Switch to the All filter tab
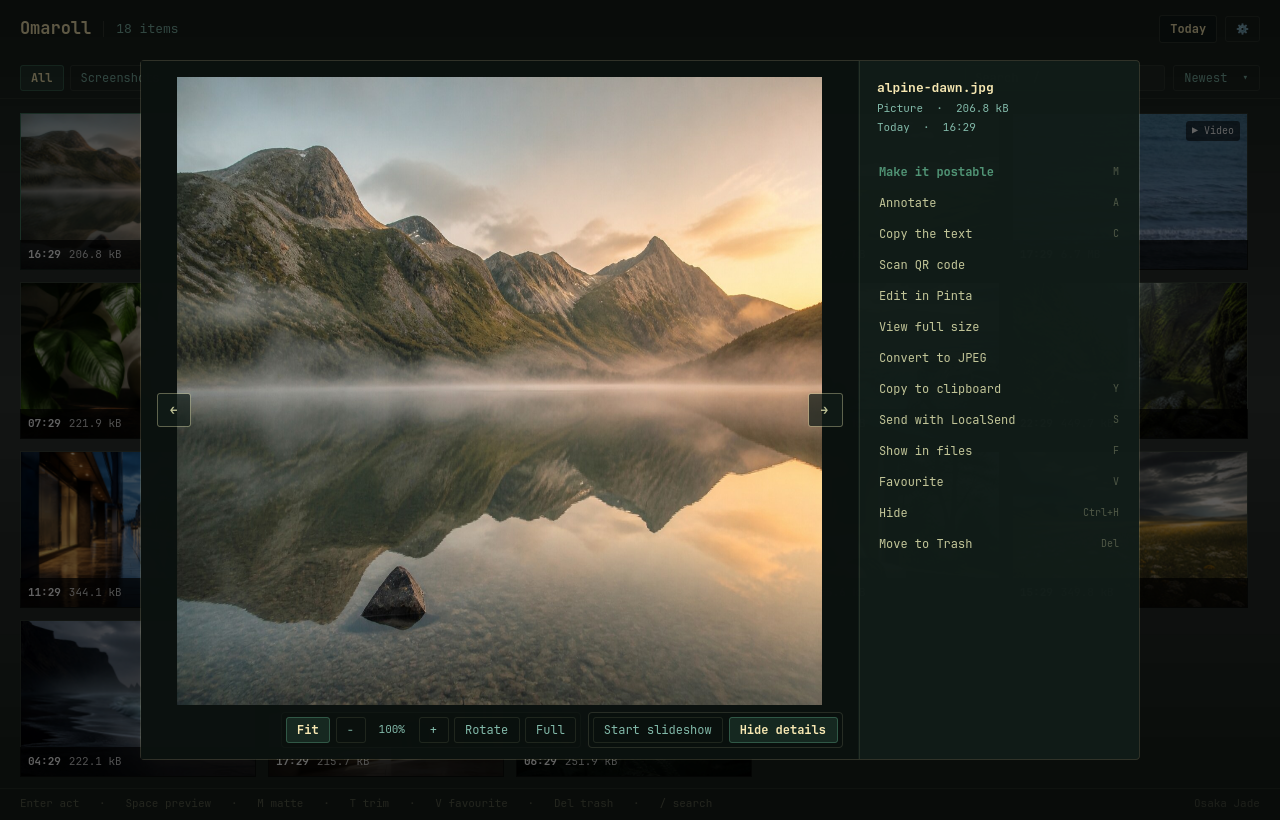Screen dimensions: 1280x820 42,78
